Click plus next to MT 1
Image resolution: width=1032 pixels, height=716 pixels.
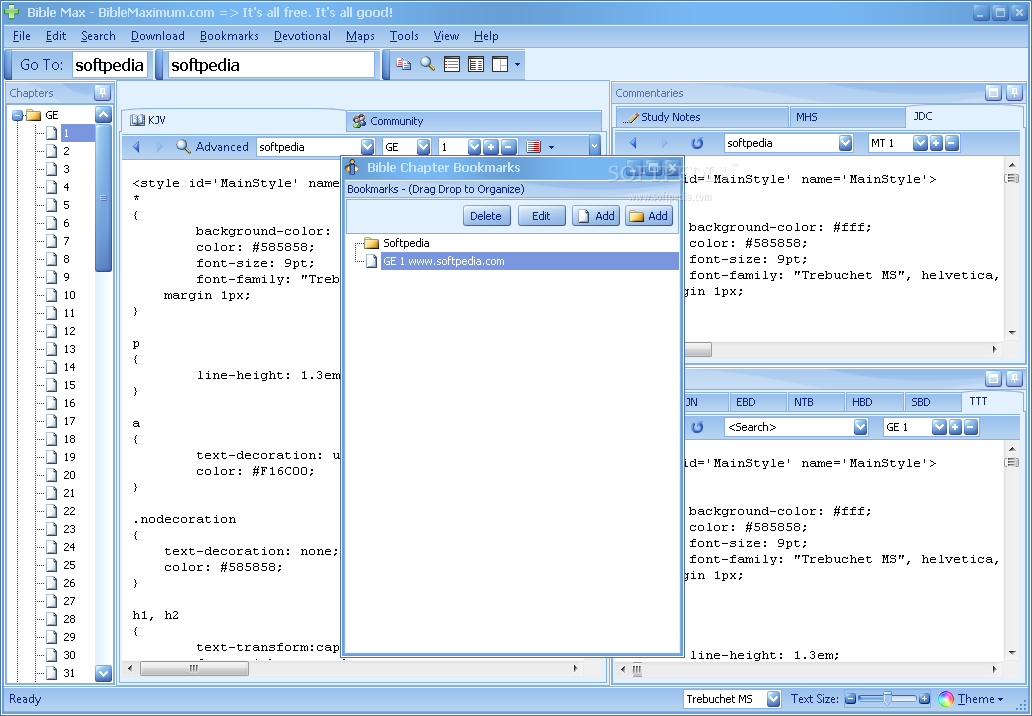pyautogui.click(x=936, y=143)
